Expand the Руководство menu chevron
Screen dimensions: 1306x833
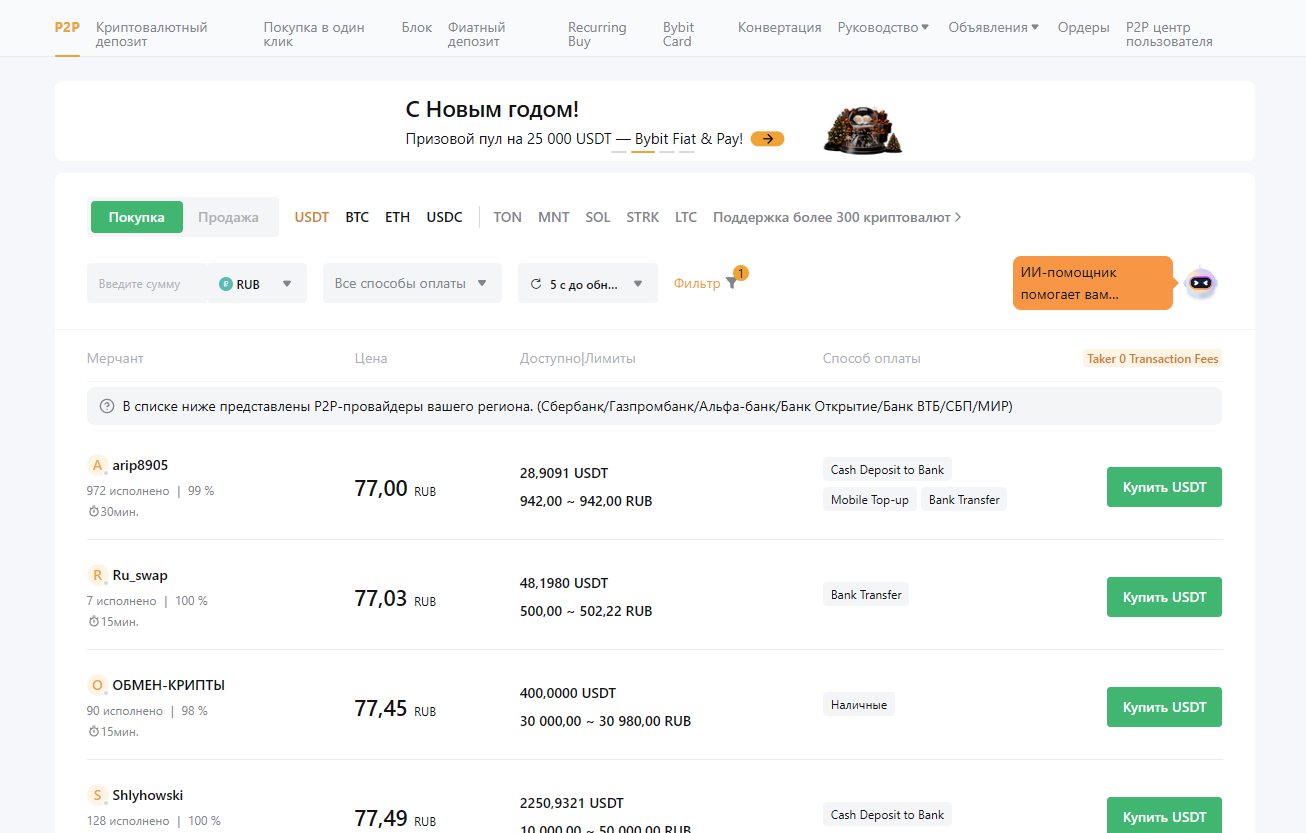click(925, 27)
